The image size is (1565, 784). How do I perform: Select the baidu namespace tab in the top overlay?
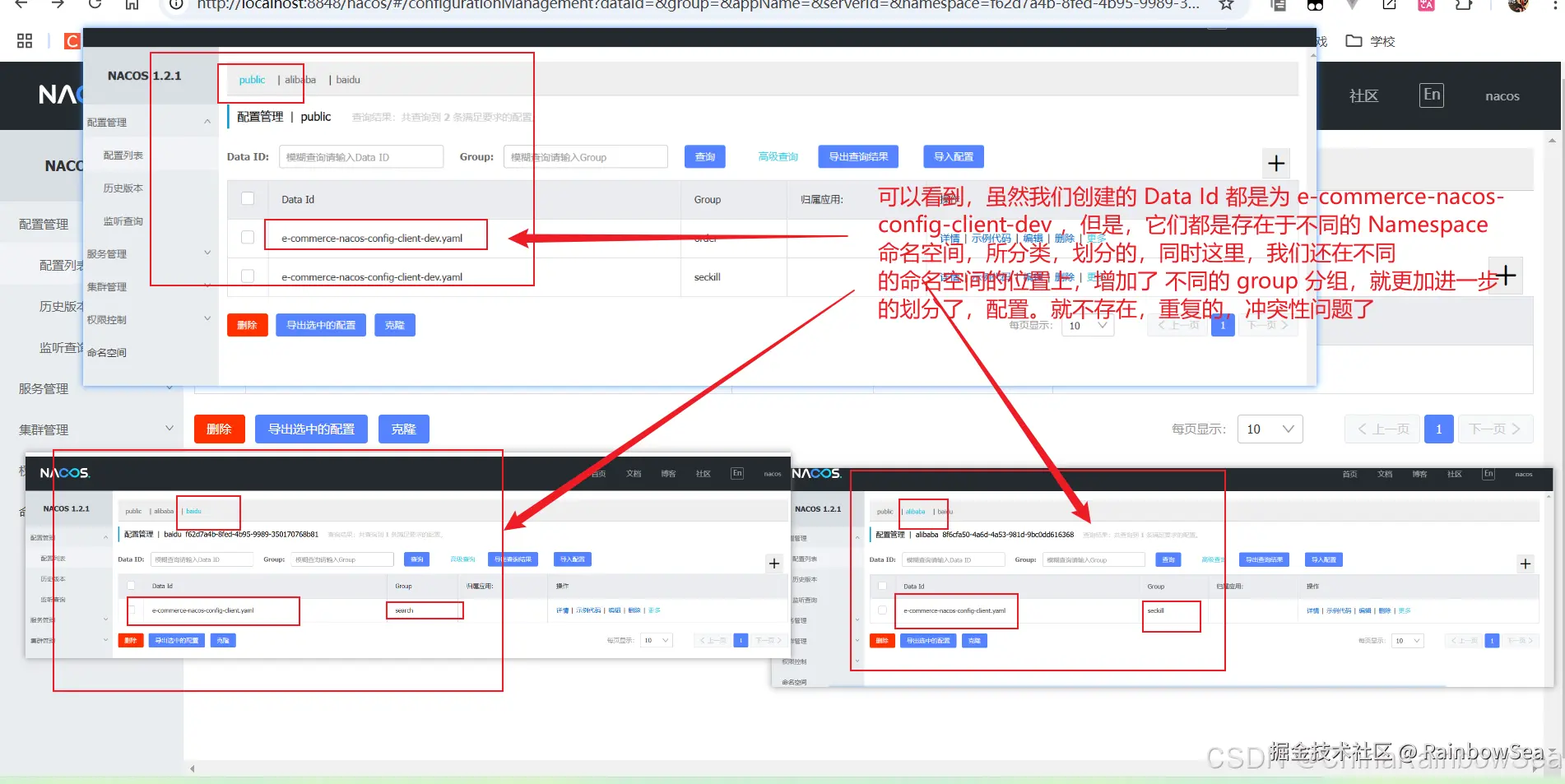click(x=348, y=80)
